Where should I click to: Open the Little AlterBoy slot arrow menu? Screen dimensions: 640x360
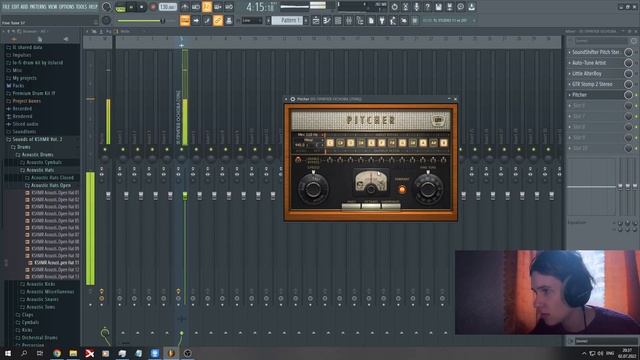tap(570, 73)
